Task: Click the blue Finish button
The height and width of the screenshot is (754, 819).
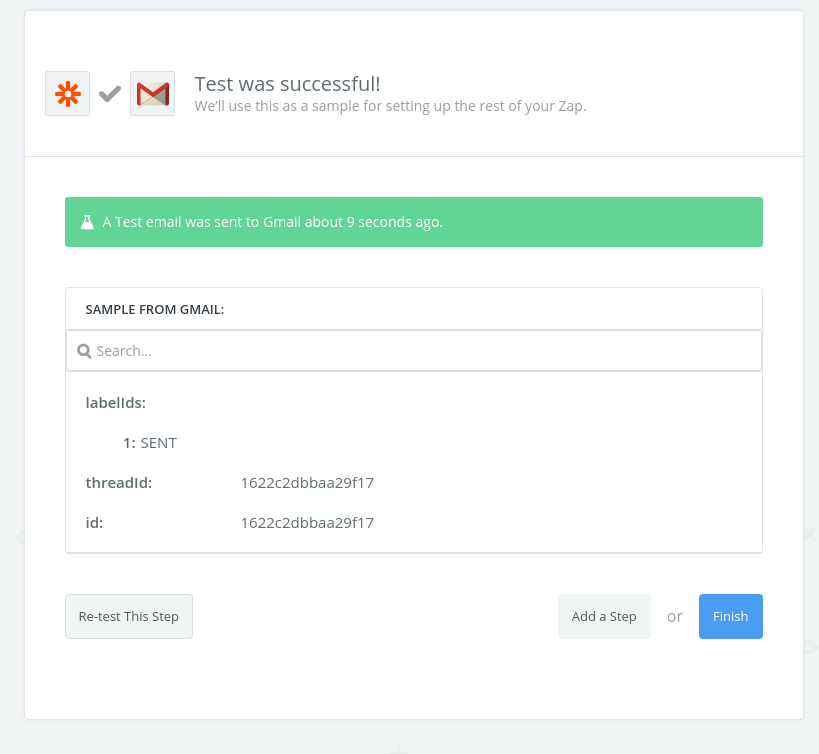Action: 730,616
